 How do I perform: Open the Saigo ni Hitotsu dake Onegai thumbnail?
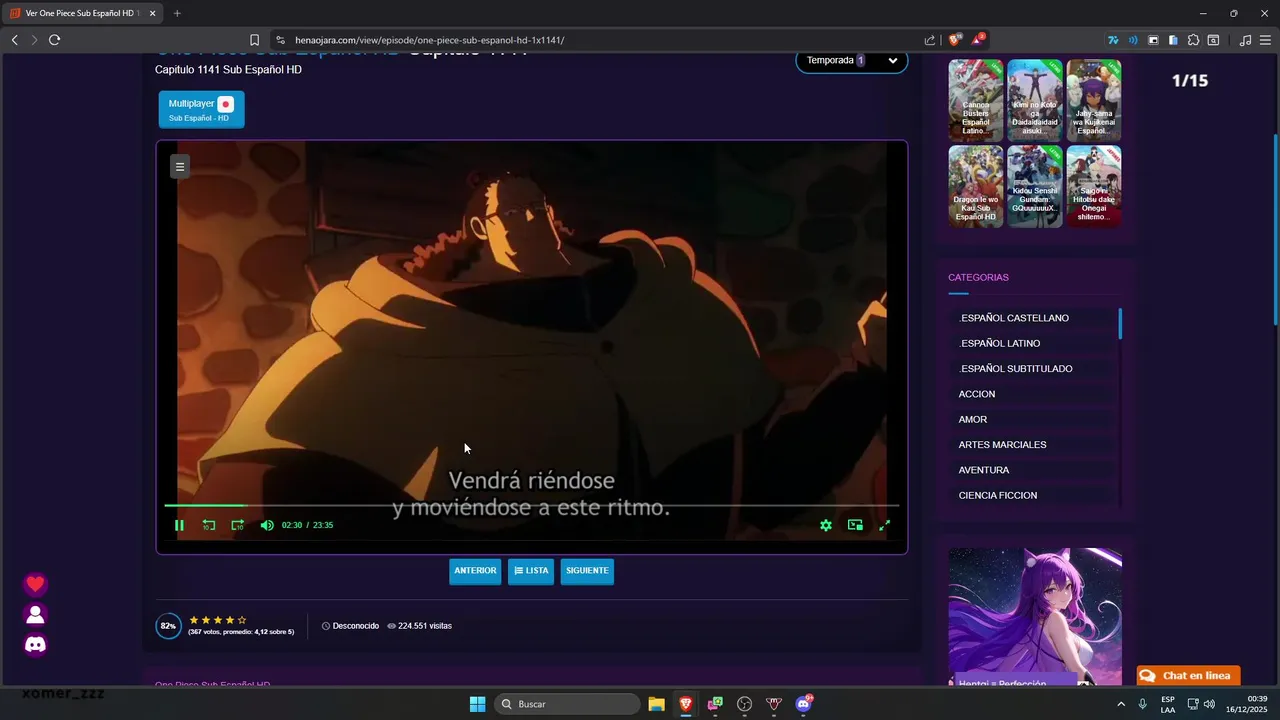(x=1094, y=186)
